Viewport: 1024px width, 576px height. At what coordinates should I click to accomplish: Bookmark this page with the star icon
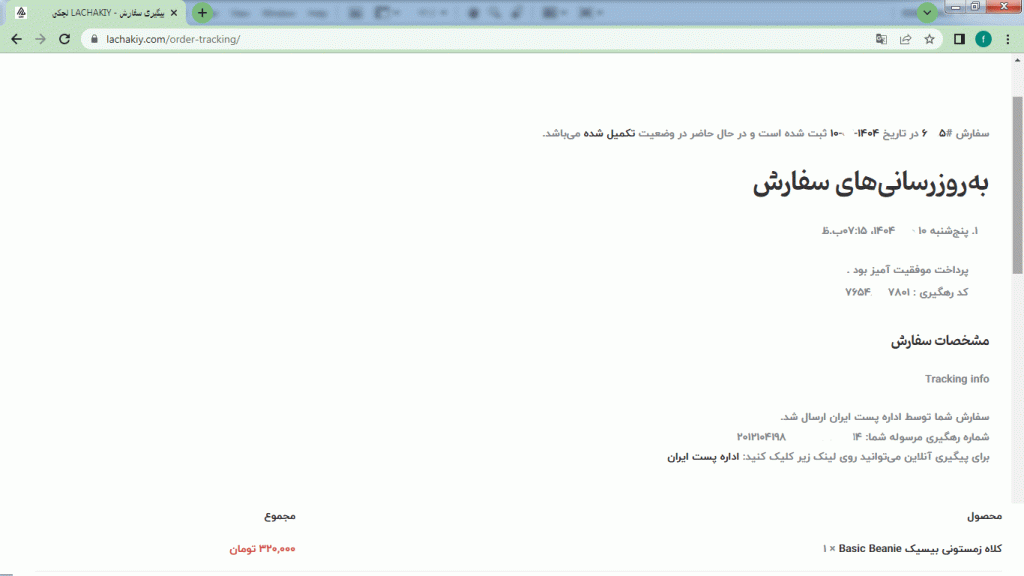(x=929, y=39)
